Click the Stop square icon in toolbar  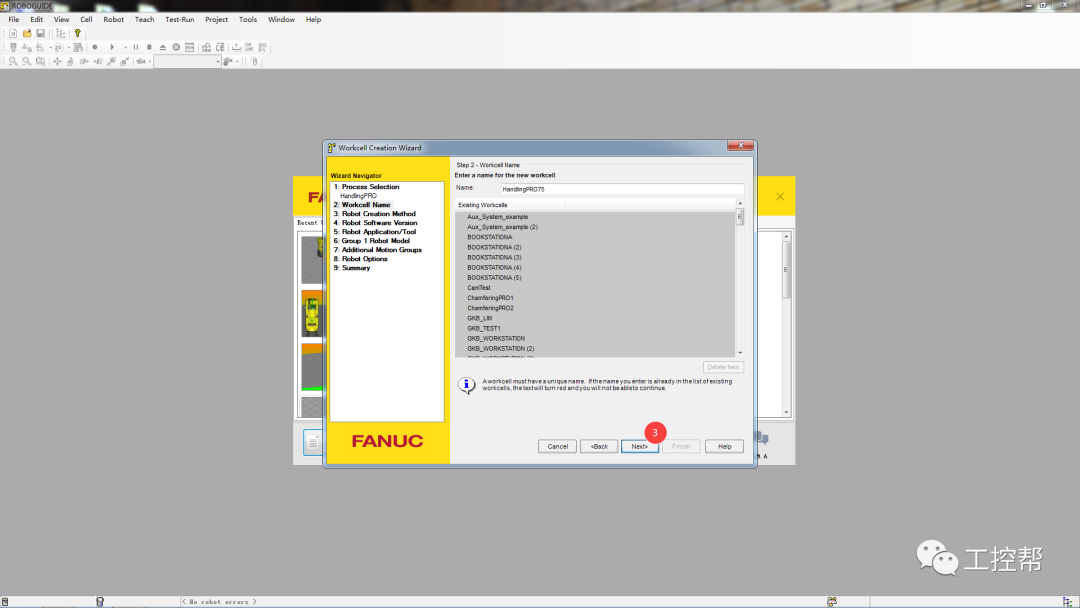pos(149,48)
